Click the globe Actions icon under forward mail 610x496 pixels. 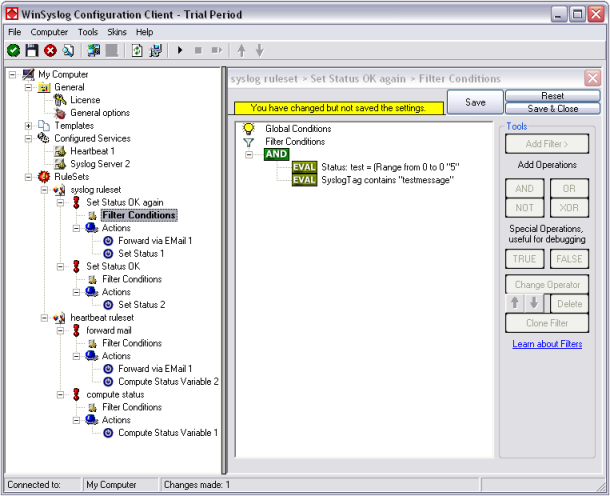pos(91,356)
